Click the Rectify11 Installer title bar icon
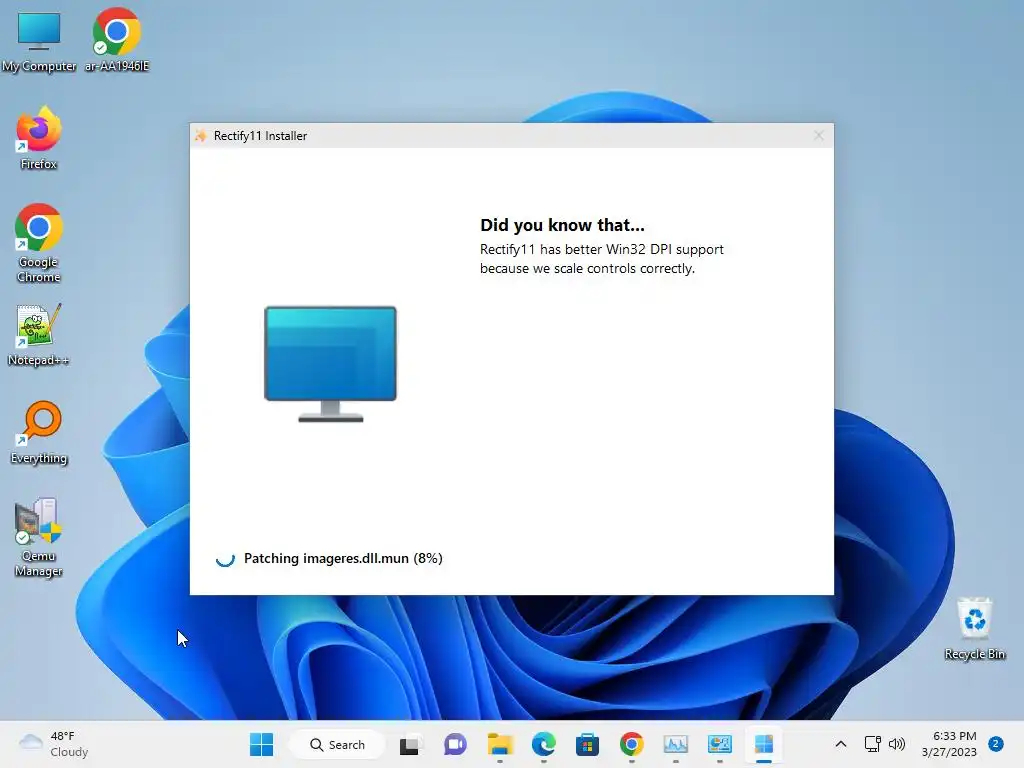 (x=200, y=135)
